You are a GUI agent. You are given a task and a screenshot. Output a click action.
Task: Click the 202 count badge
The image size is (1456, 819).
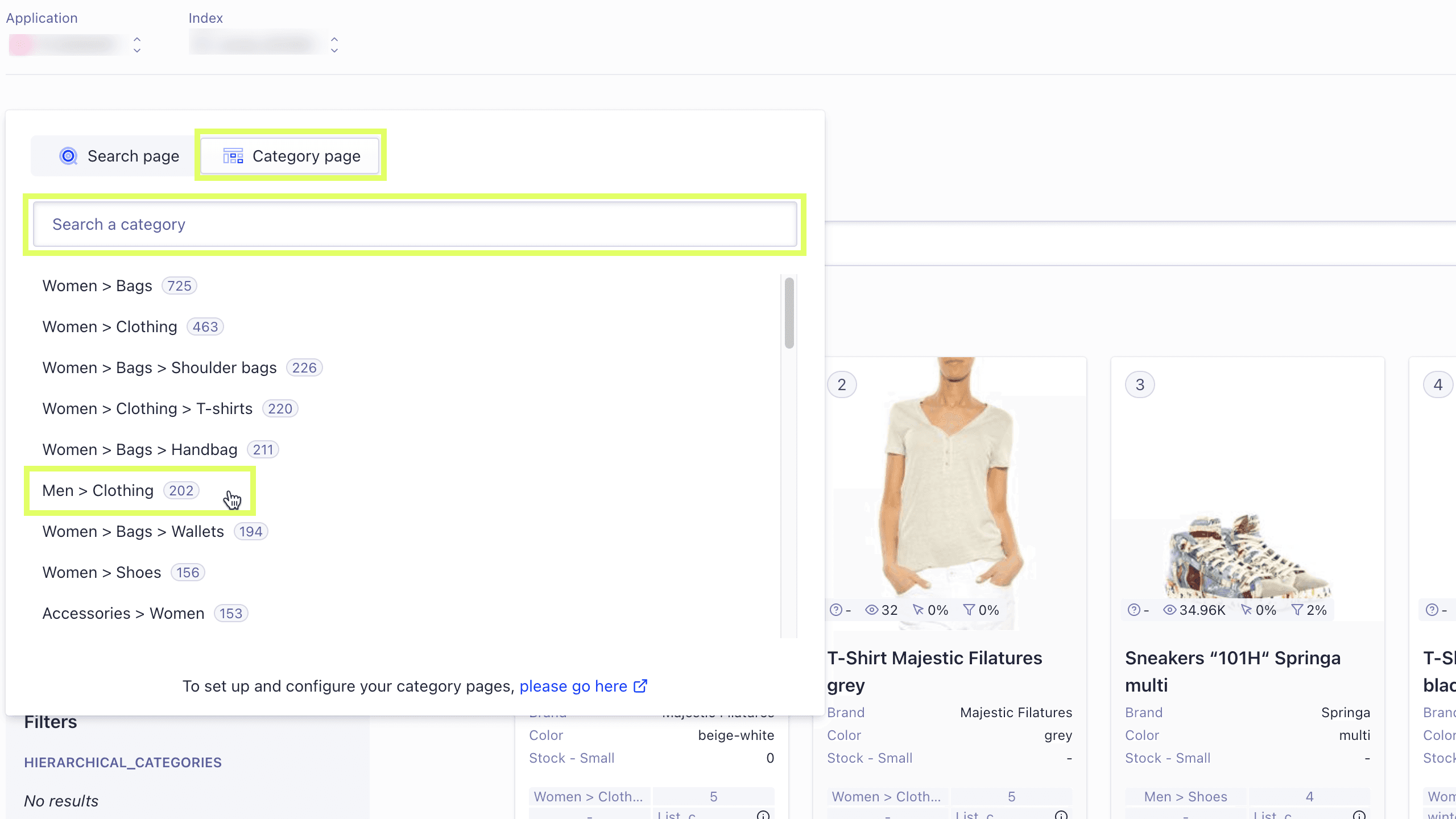pyautogui.click(x=181, y=490)
